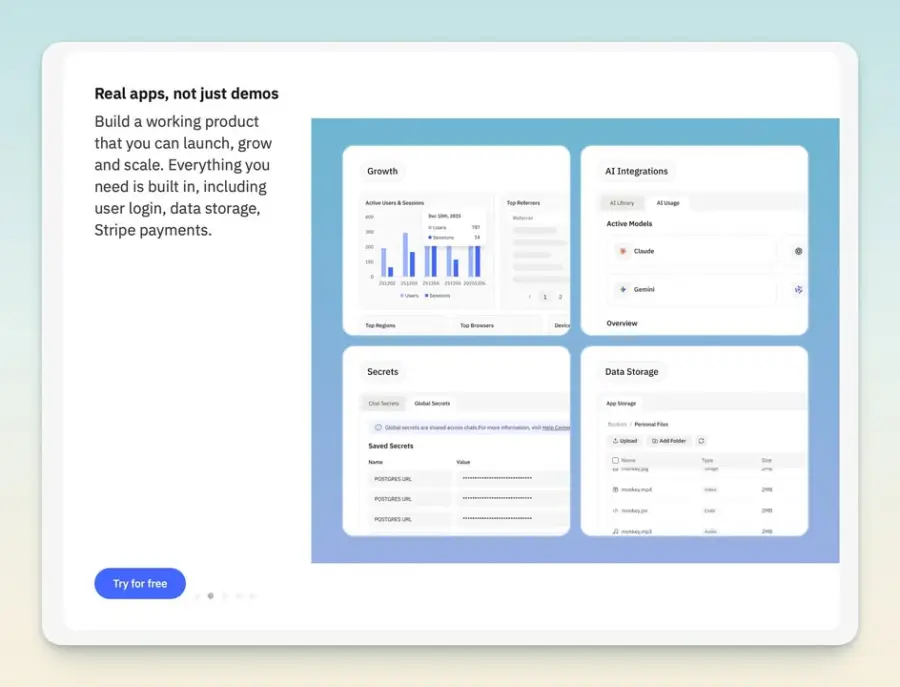Click the Active Users & Sessions chart title

(x=394, y=203)
